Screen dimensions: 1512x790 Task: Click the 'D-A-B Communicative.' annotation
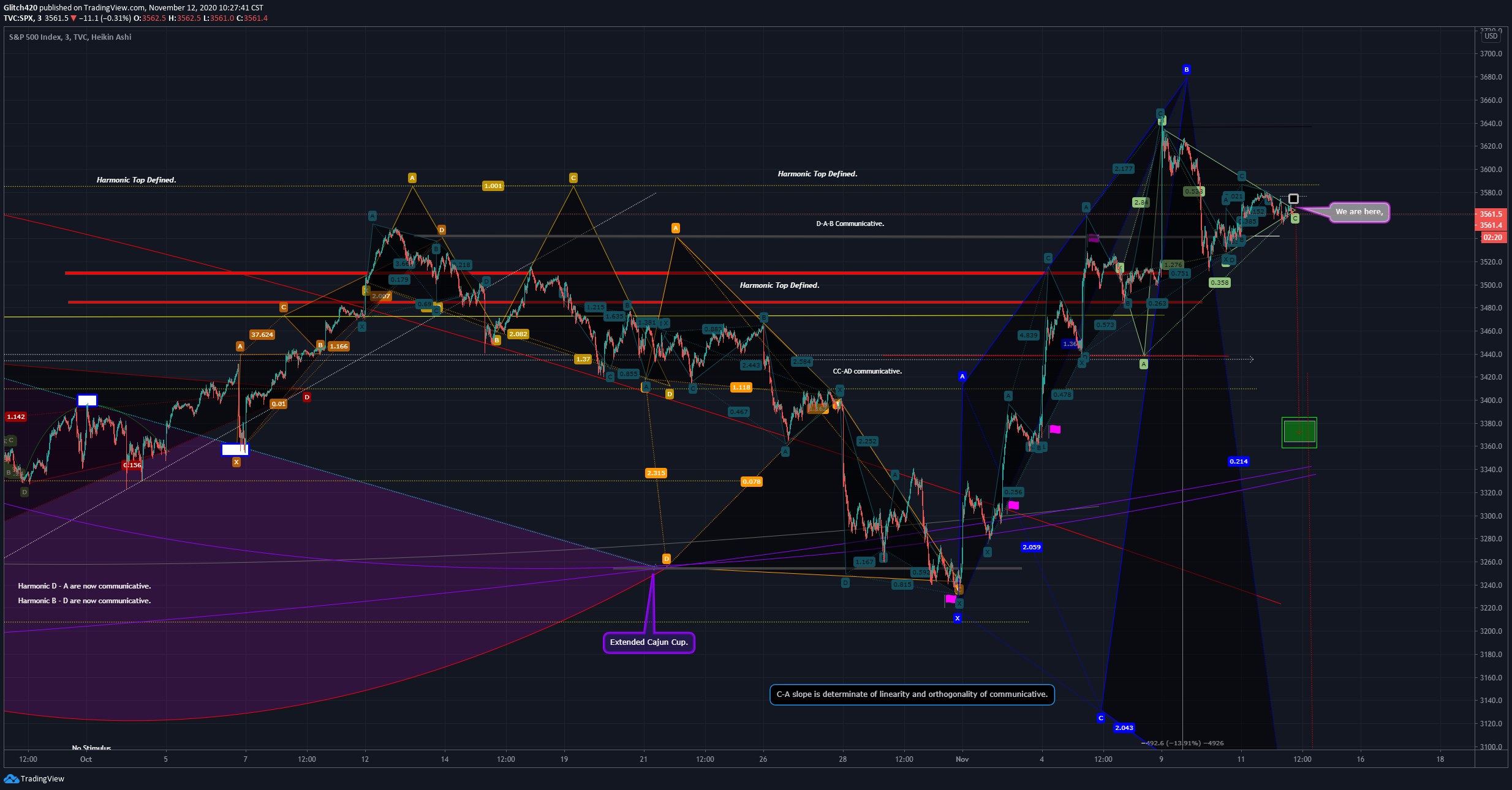point(850,224)
